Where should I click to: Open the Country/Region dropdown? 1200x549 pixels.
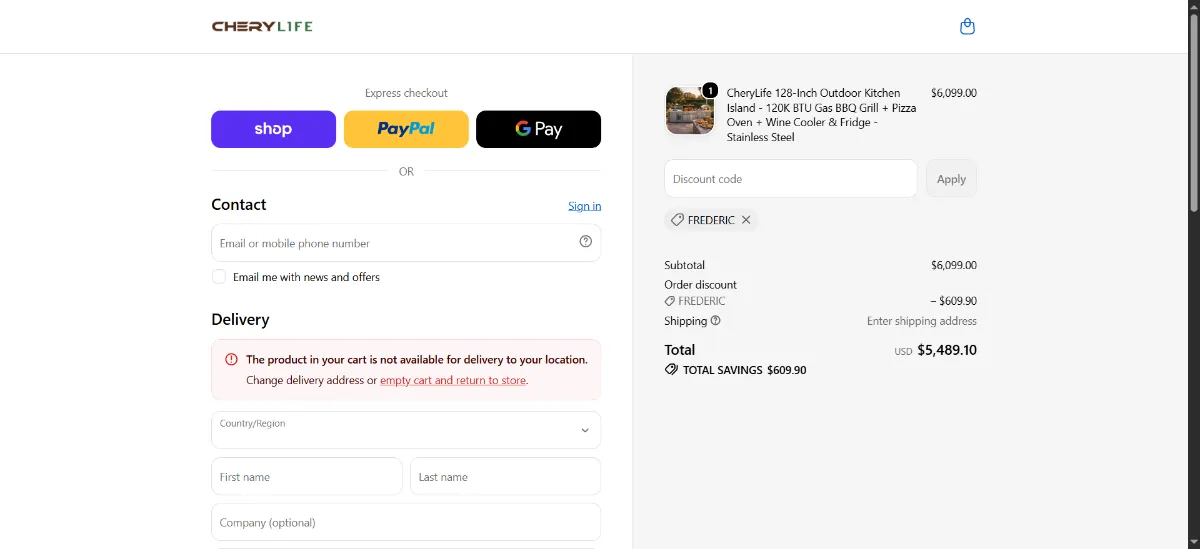pos(406,430)
